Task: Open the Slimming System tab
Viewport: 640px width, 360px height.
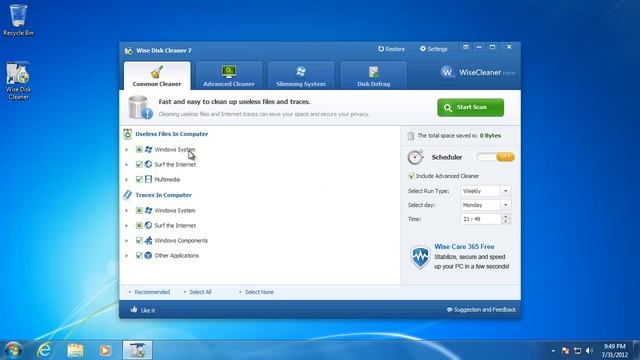Action: [301, 76]
